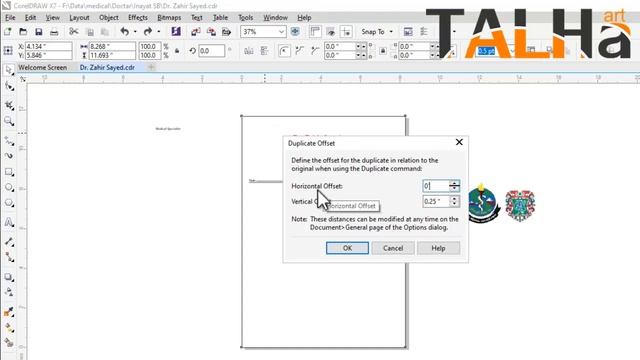Toggle the round corner option
This screenshot has width=640, height=360.
pyautogui.click(x=284, y=51)
